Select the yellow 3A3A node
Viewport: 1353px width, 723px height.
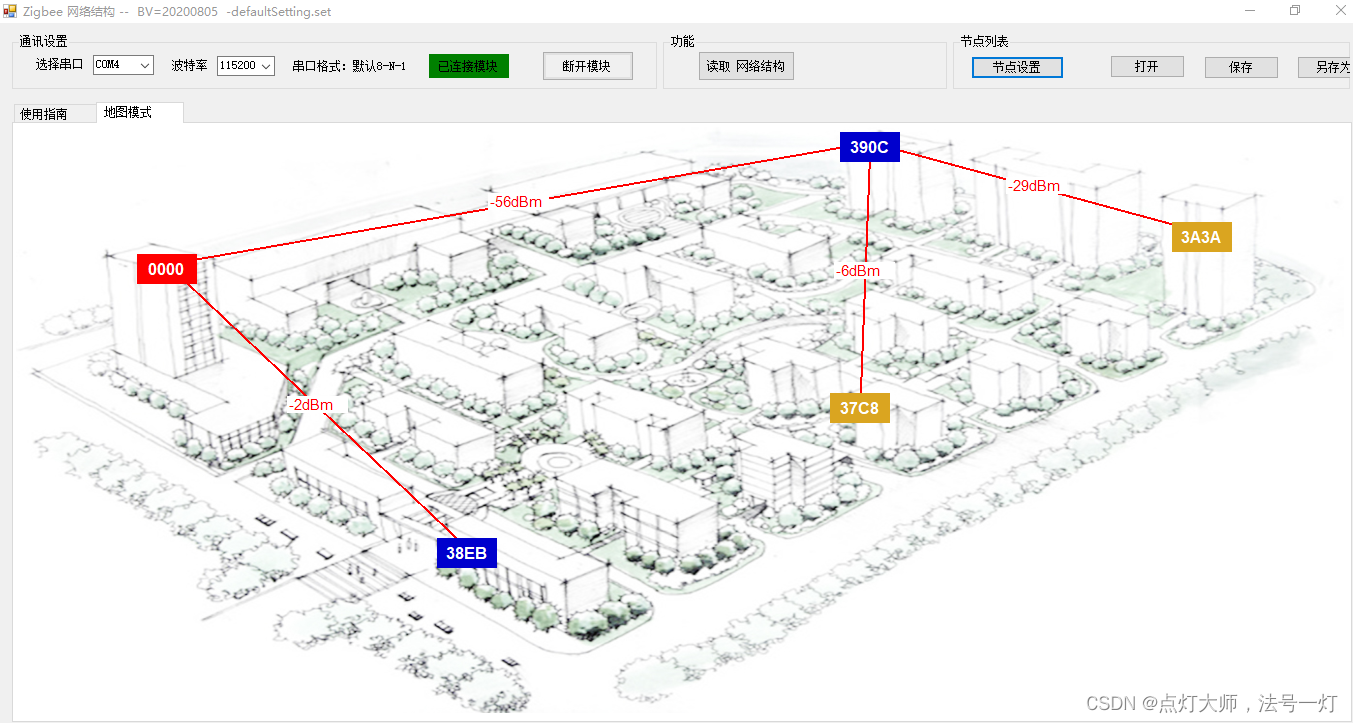1201,237
